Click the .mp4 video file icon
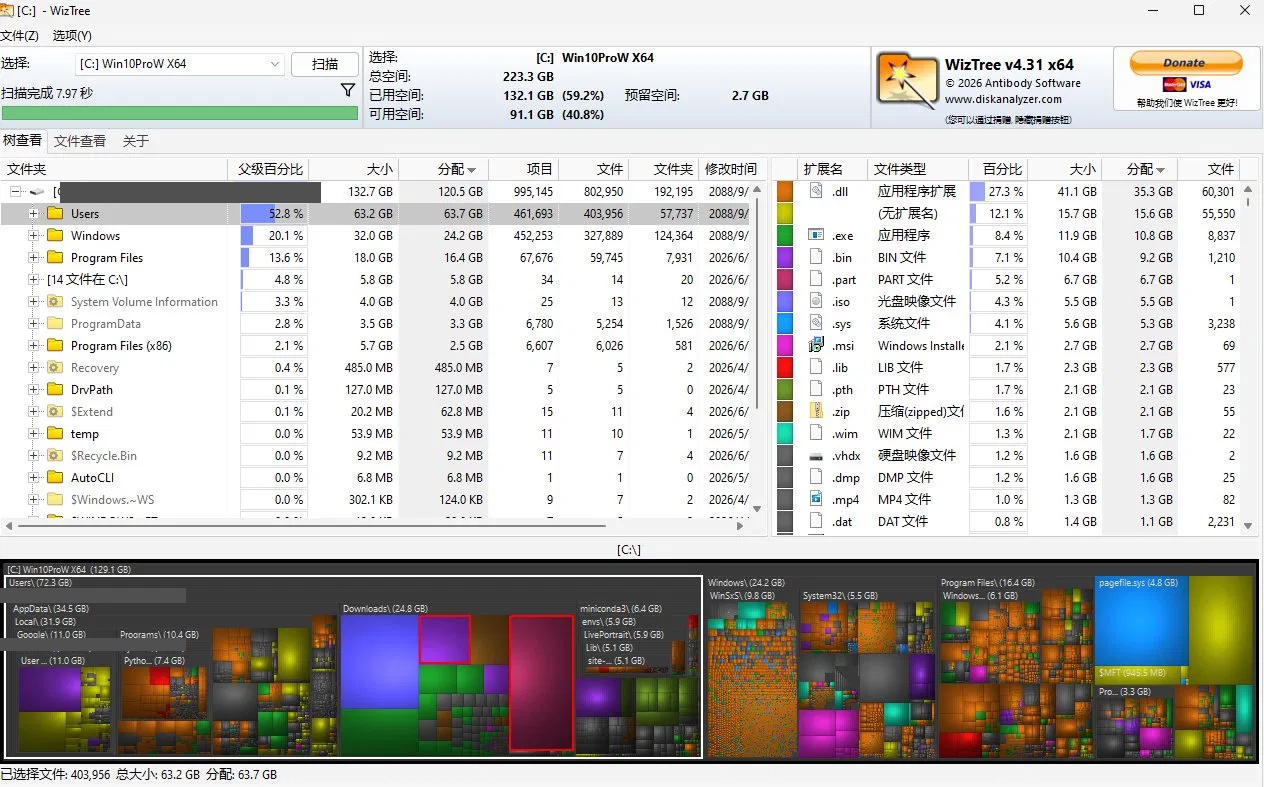This screenshot has width=1264, height=787. [x=815, y=499]
